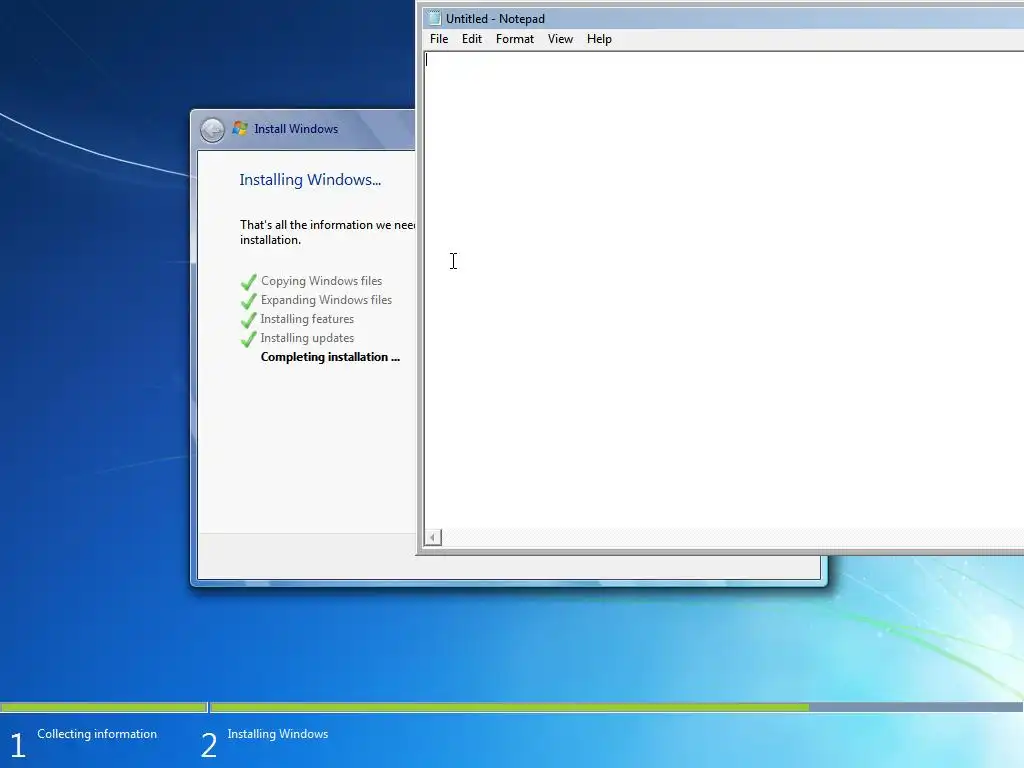The height and width of the screenshot is (768, 1024).
Task: Click the Notepad icon in title bar
Action: point(434,18)
